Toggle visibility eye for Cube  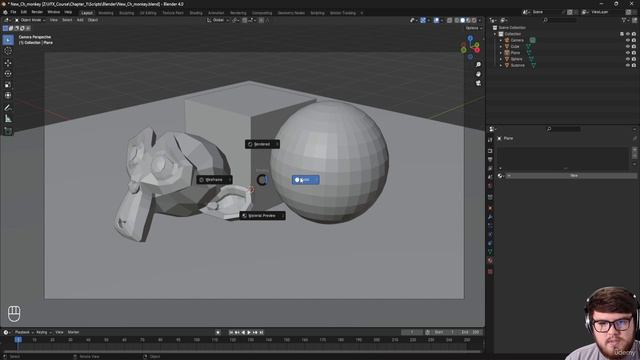pyautogui.click(x=628, y=47)
